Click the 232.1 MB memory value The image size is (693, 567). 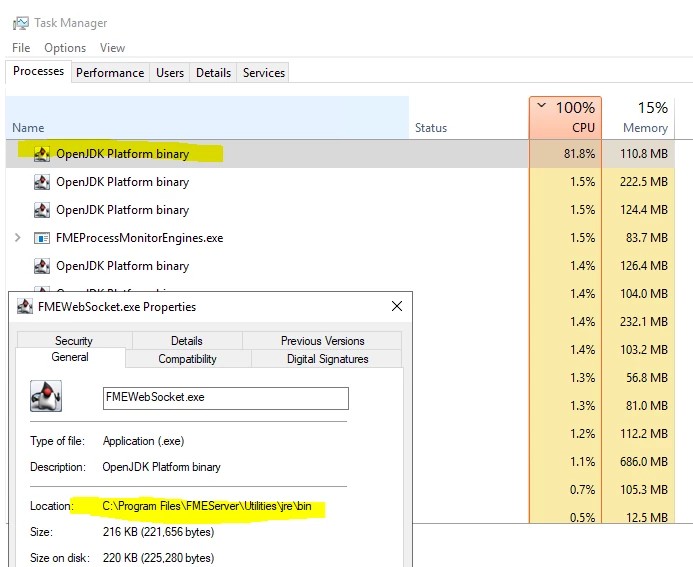[x=644, y=322]
